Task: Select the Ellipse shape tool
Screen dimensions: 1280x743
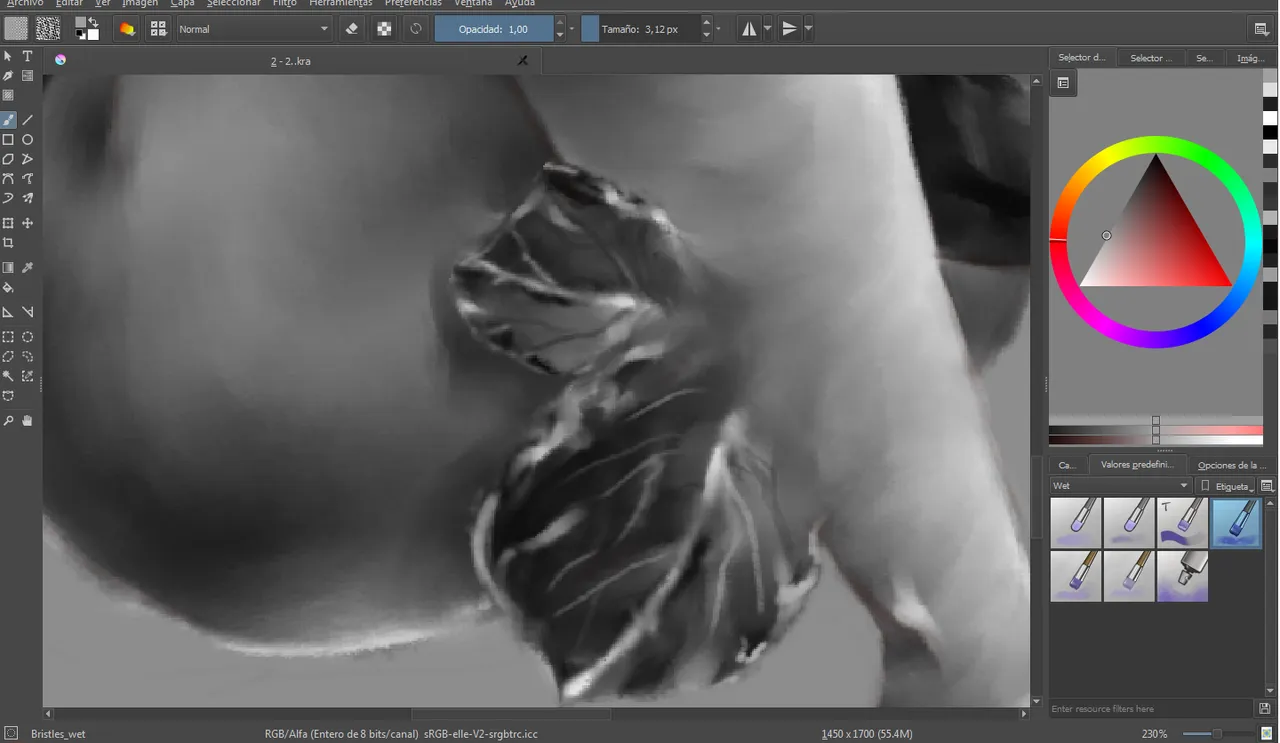Action: (x=28, y=140)
